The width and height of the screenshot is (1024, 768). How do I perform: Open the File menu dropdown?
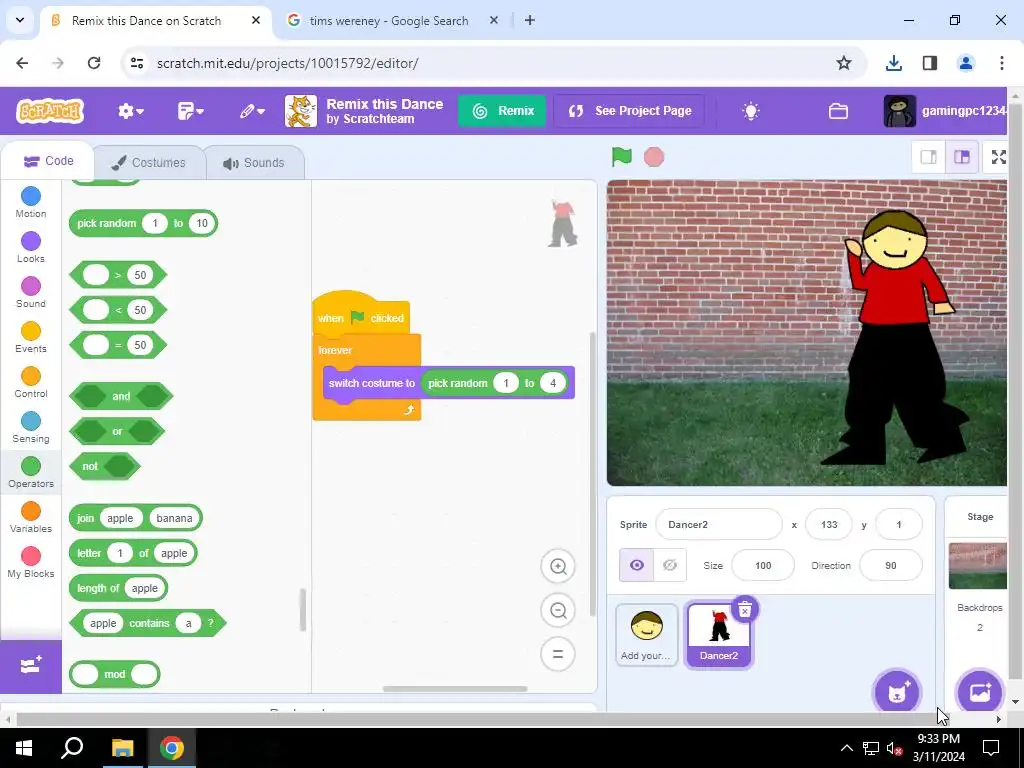[x=190, y=111]
